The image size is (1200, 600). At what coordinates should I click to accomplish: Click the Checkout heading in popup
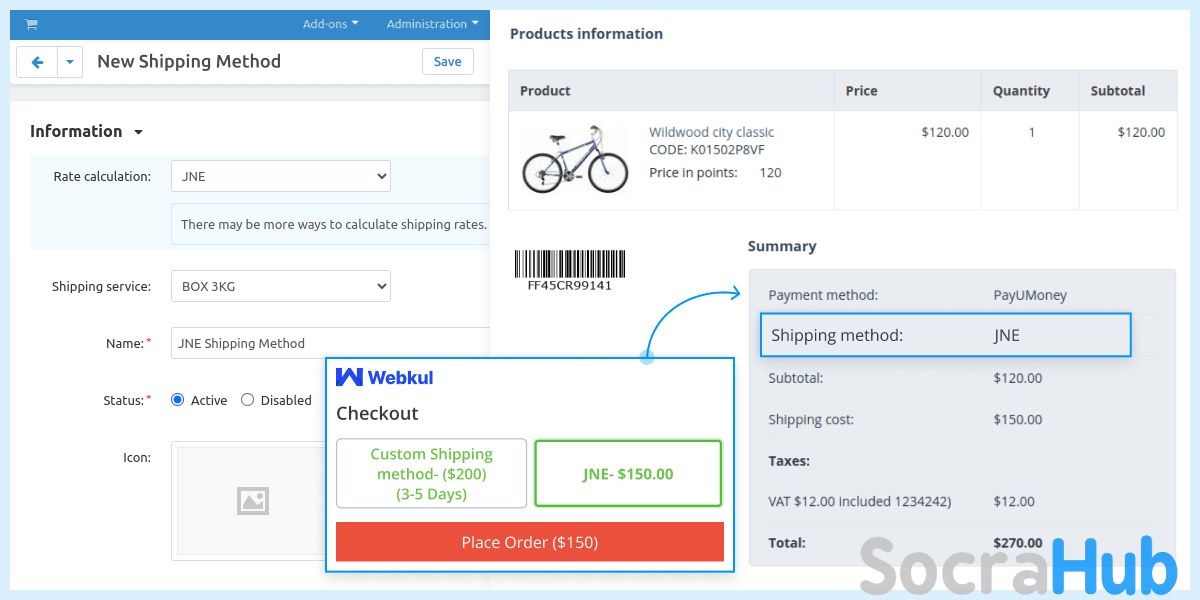377,413
